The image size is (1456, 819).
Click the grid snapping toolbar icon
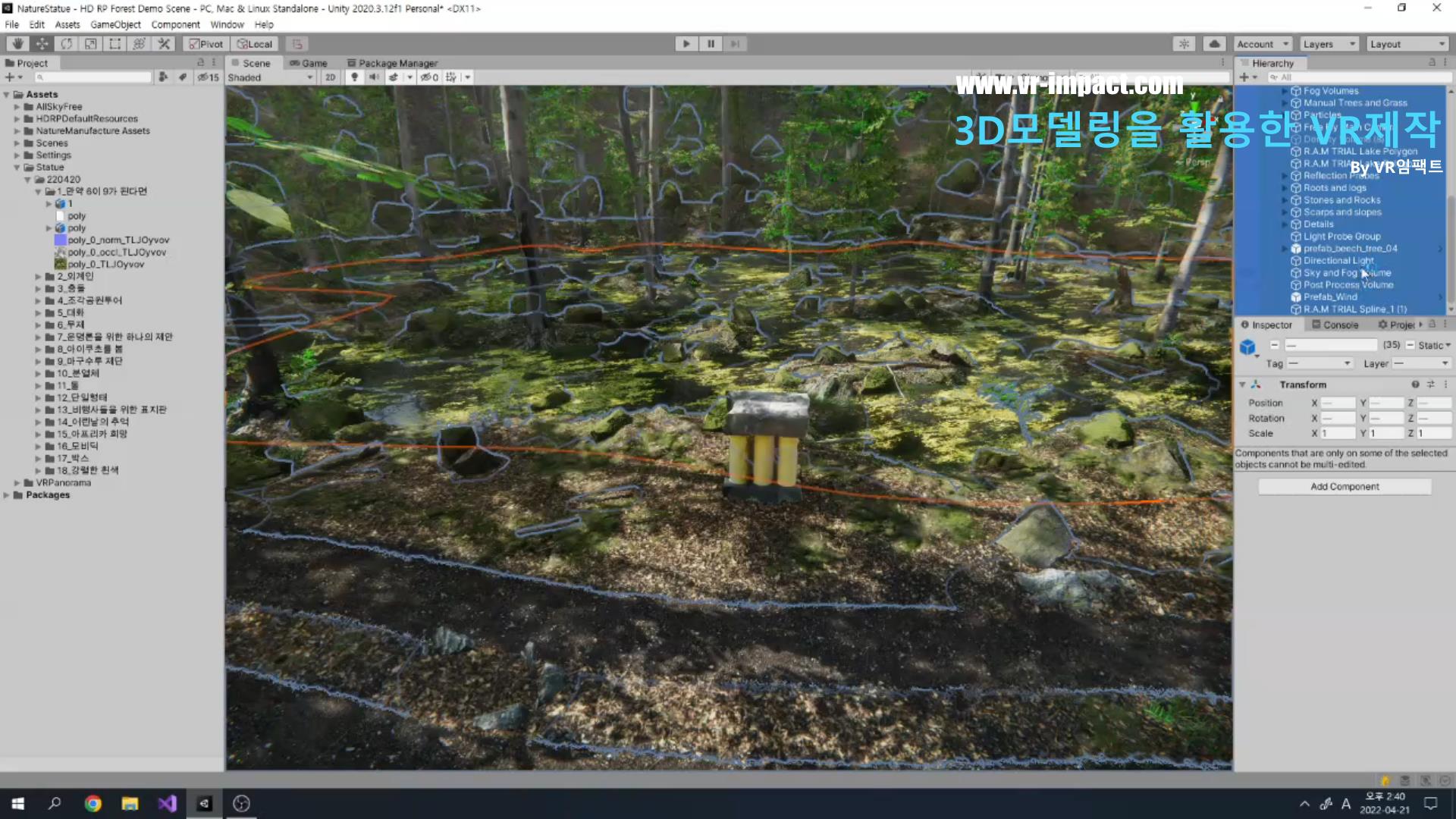tap(297, 44)
